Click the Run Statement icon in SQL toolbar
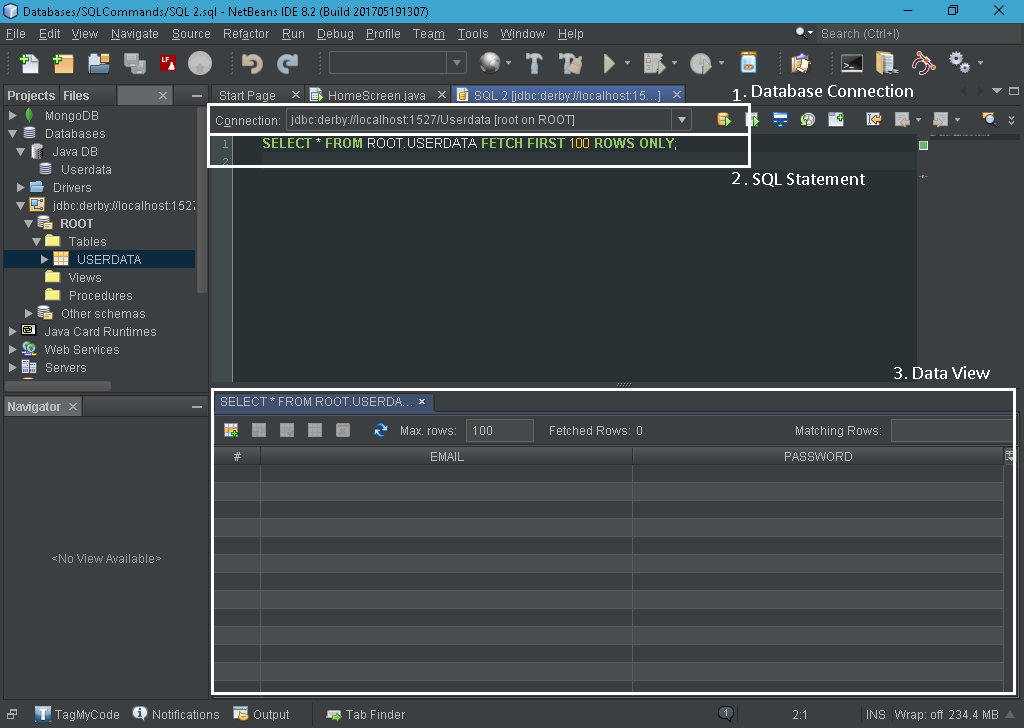Image resolution: width=1024 pixels, height=728 pixels. point(752,119)
